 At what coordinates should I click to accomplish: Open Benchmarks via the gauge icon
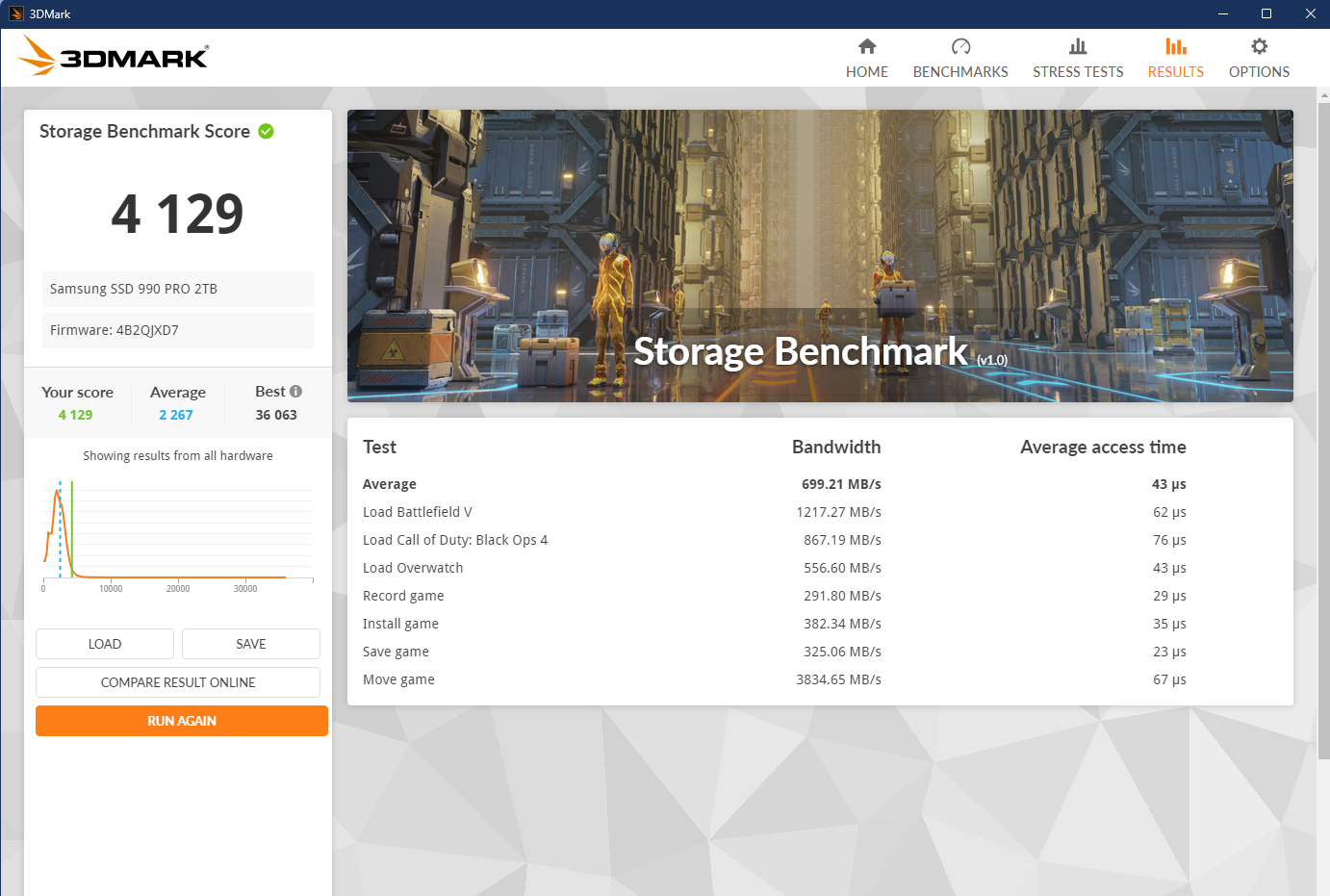tap(960, 46)
